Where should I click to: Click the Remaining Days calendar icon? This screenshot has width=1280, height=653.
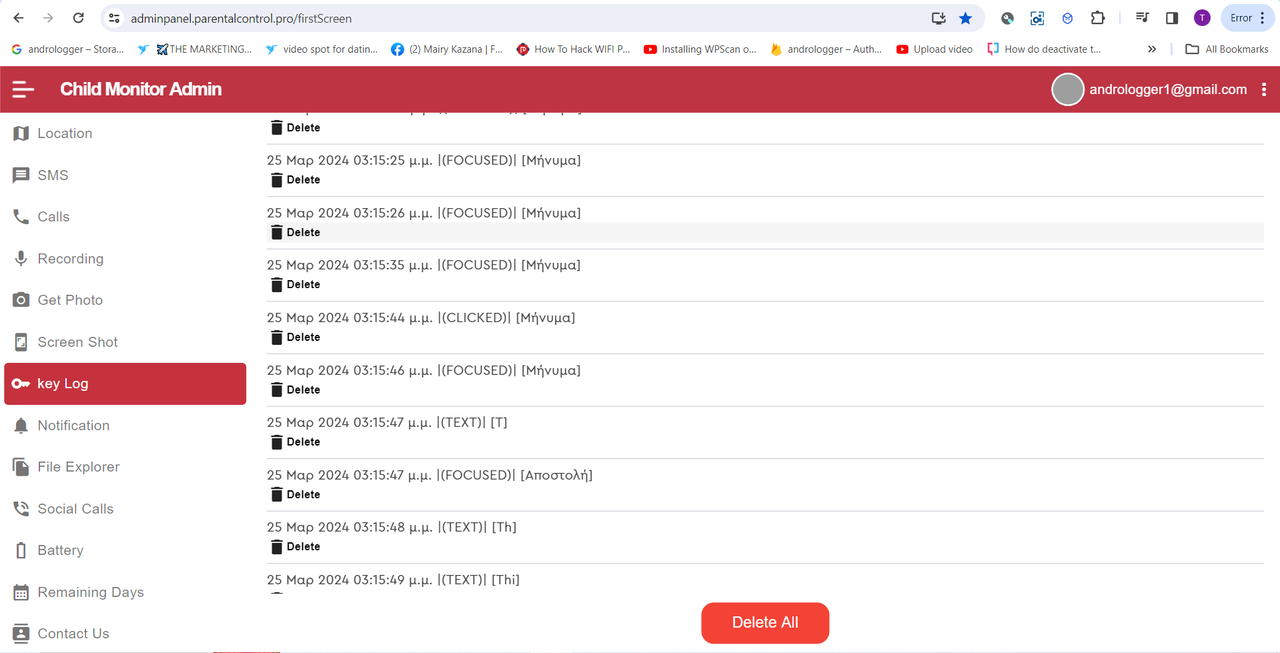(21, 592)
